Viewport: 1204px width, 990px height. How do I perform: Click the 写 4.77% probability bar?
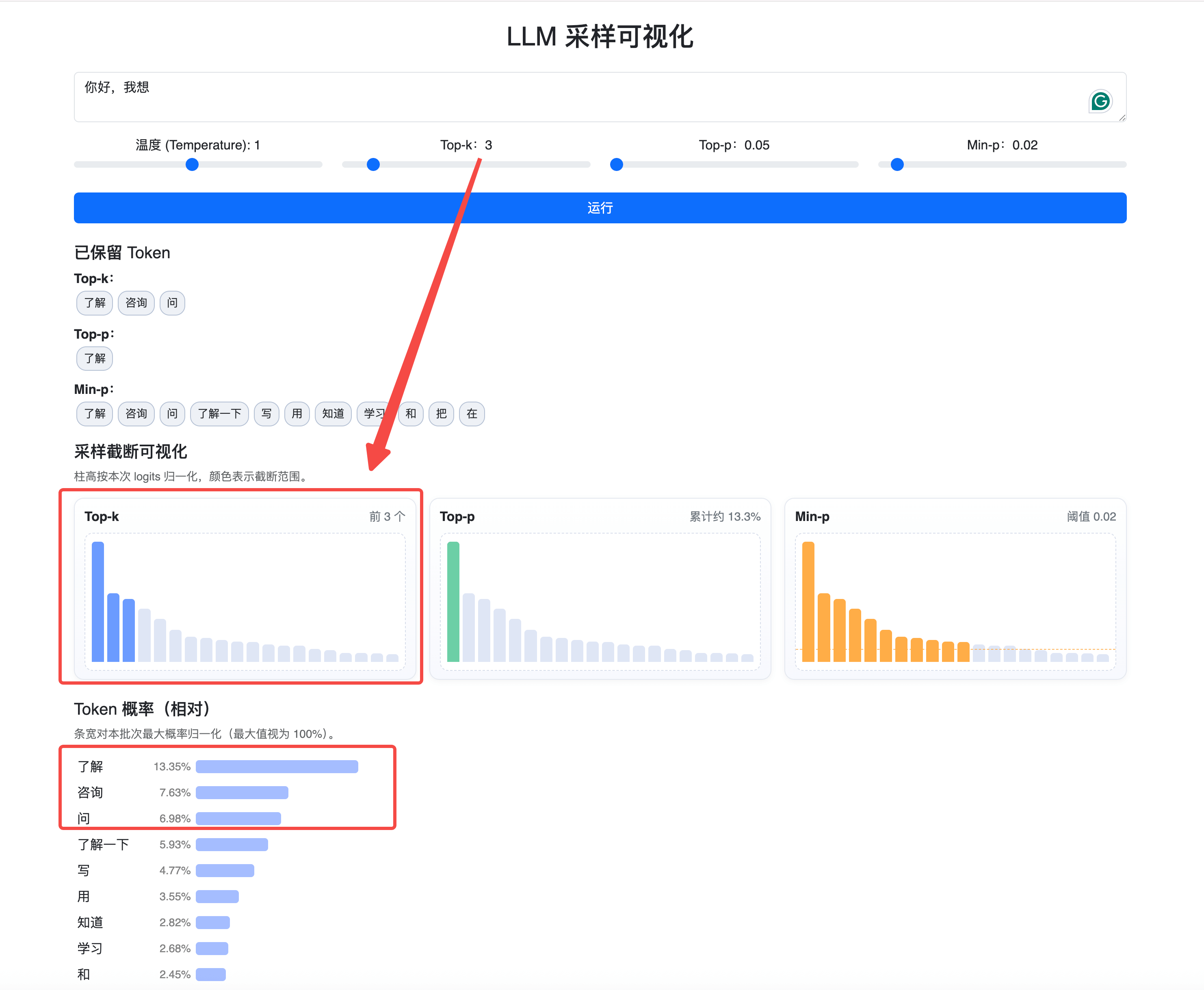225,871
